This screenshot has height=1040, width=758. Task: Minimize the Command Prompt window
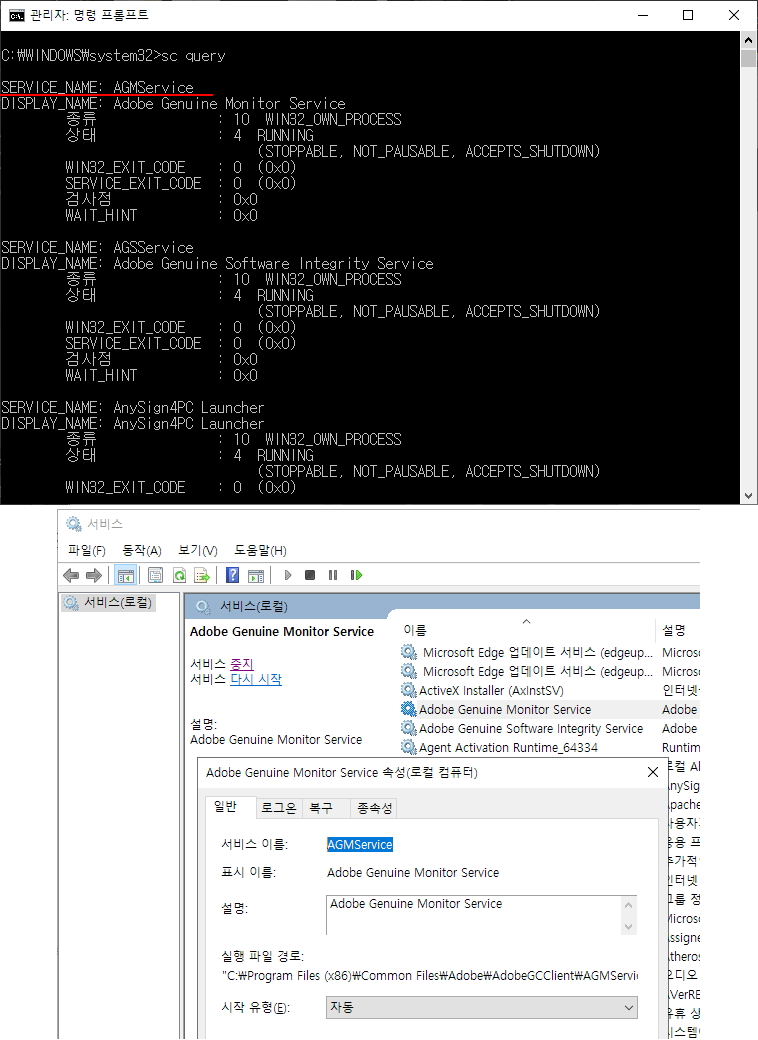point(643,15)
